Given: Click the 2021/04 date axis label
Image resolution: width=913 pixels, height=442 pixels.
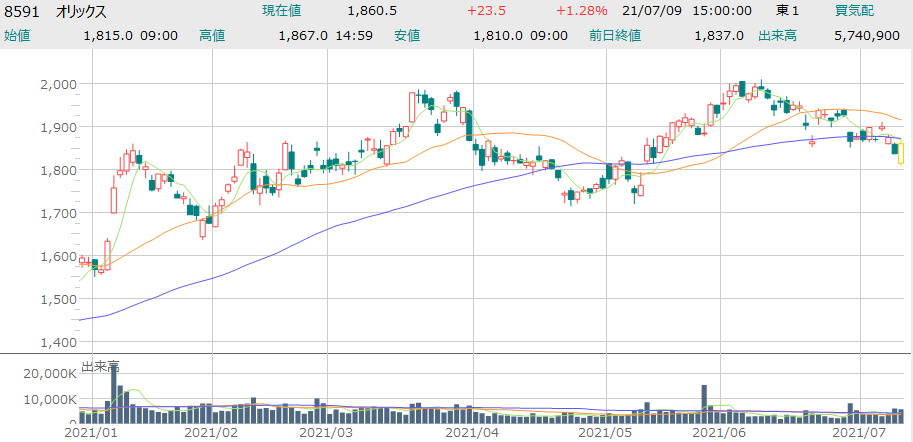Looking at the screenshot, I should 471,433.
